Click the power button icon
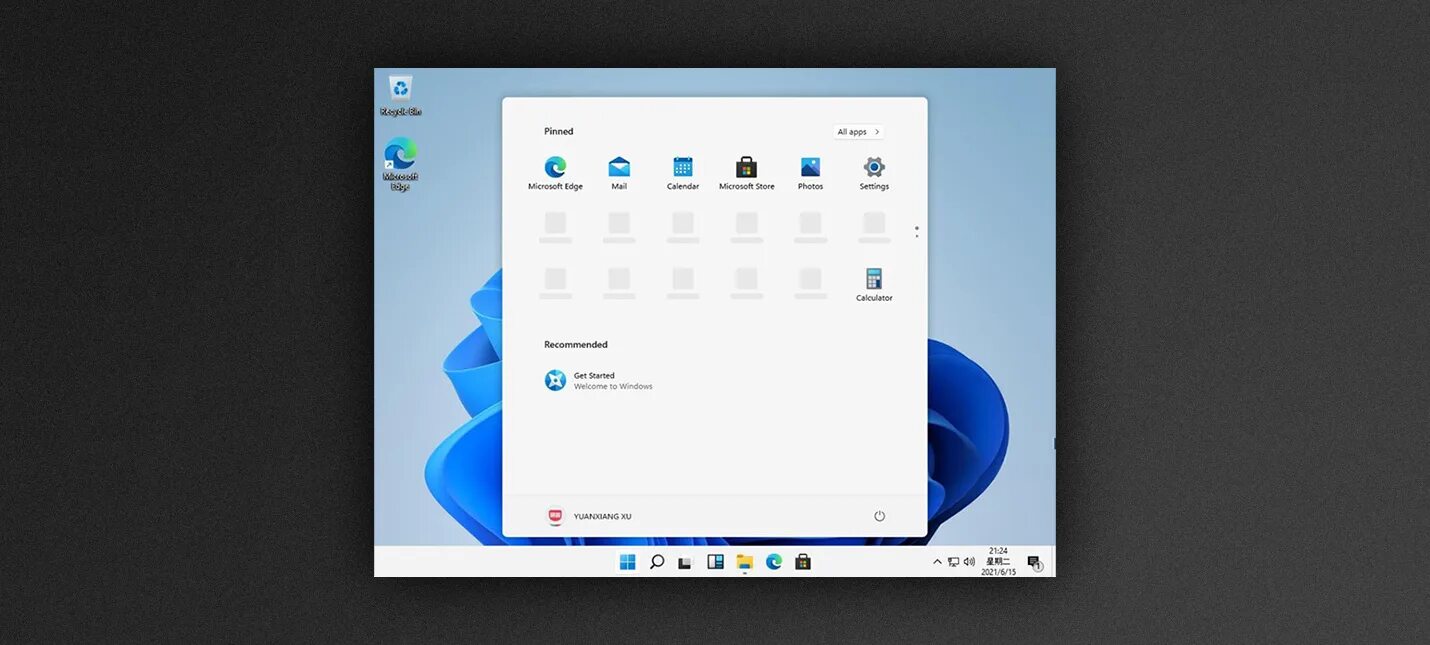 tap(880, 516)
